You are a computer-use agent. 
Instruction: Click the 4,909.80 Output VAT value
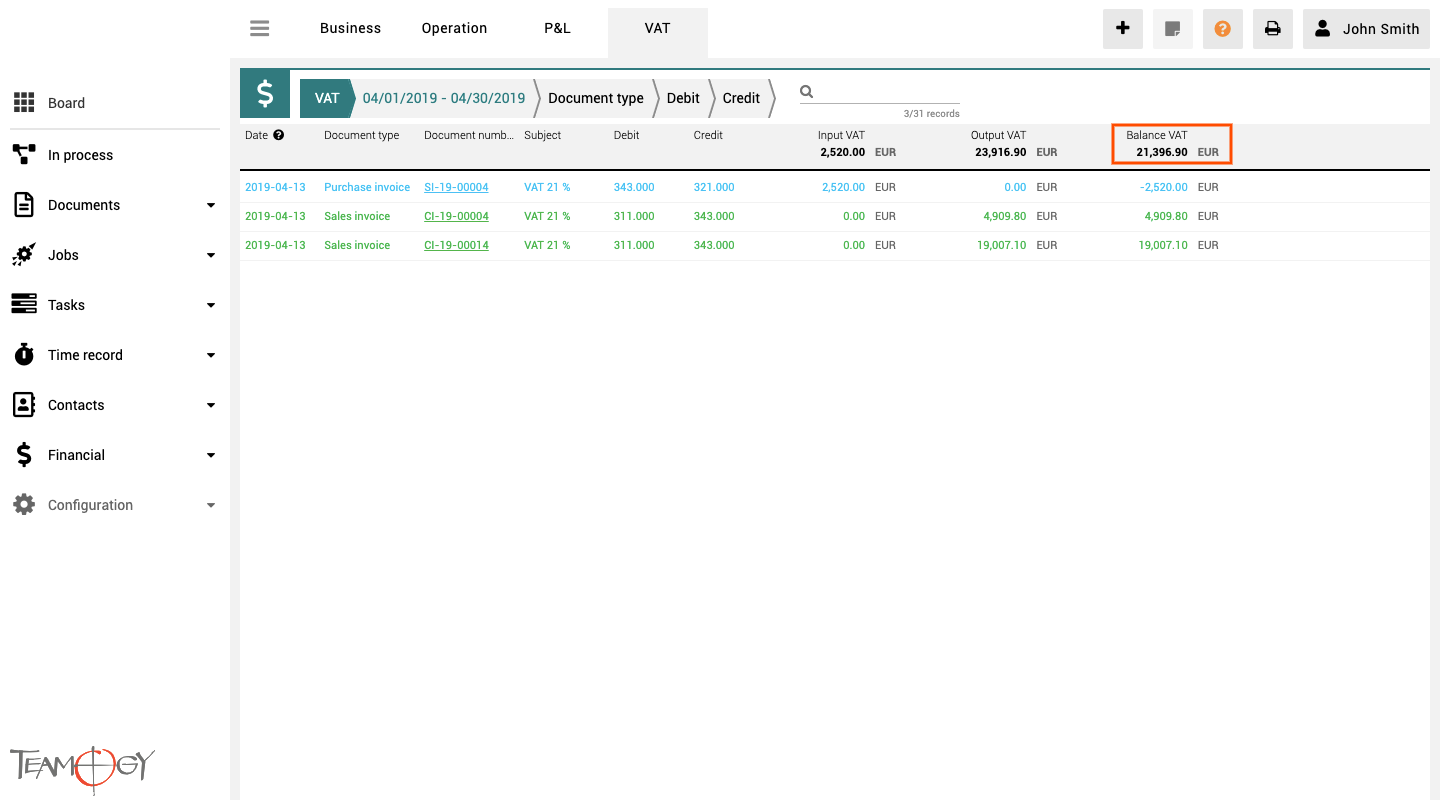coord(1005,216)
